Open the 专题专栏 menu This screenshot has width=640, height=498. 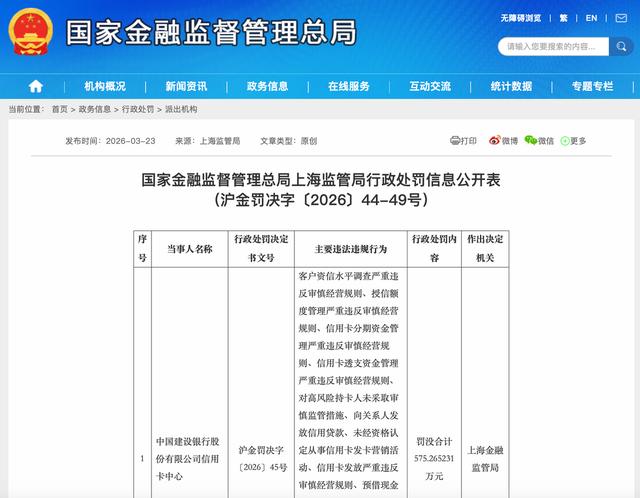pos(592,86)
